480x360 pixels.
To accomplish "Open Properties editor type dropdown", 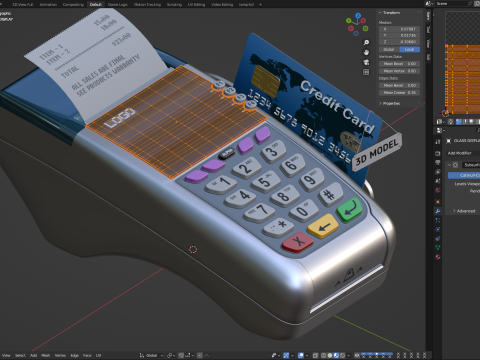I will coord(440,130).
